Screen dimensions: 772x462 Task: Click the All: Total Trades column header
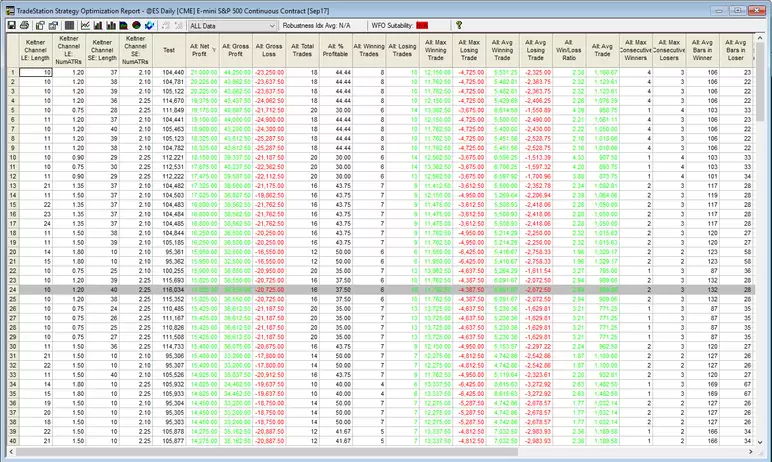click(303, 50)
